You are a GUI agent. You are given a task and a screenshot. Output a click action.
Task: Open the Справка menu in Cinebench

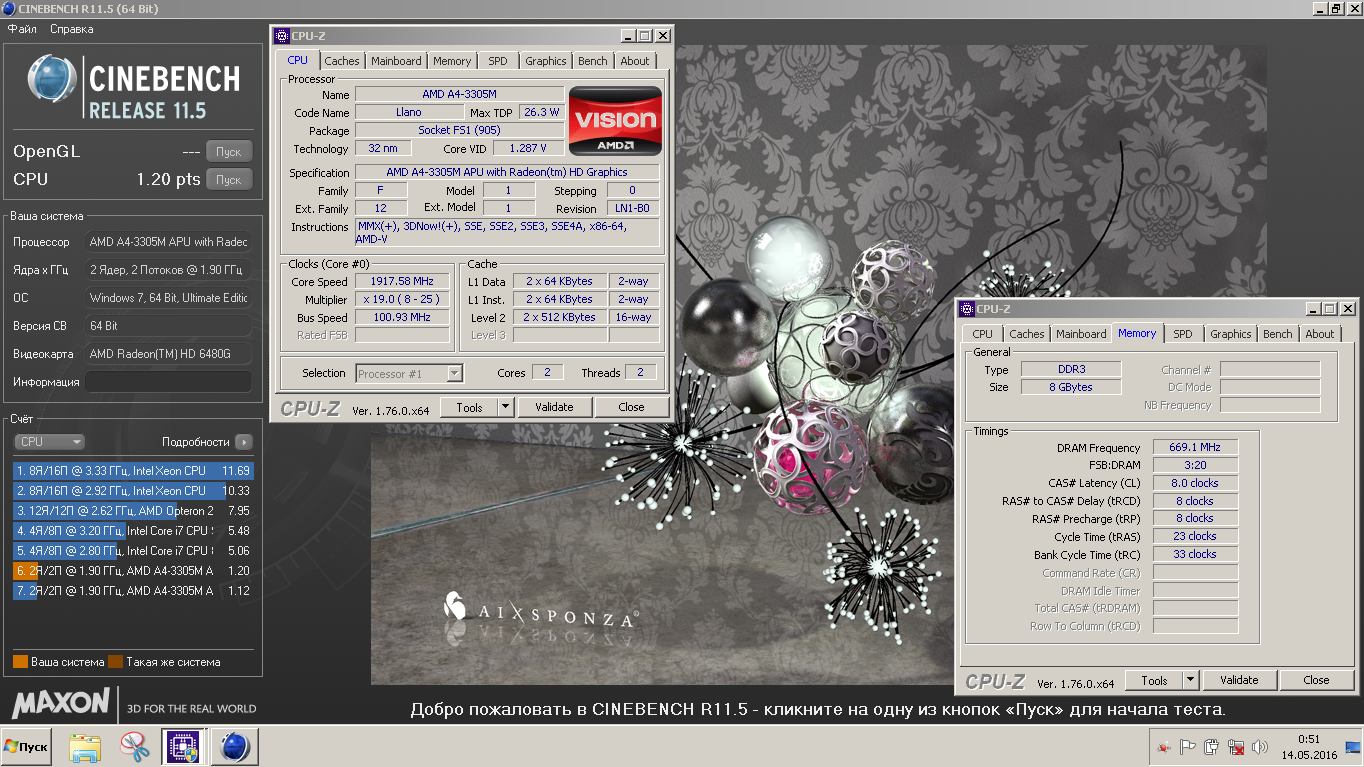tap(72, 29)
